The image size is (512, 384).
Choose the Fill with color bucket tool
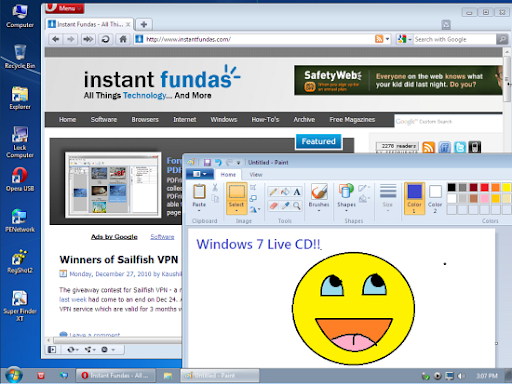click(x=285, y=192)
